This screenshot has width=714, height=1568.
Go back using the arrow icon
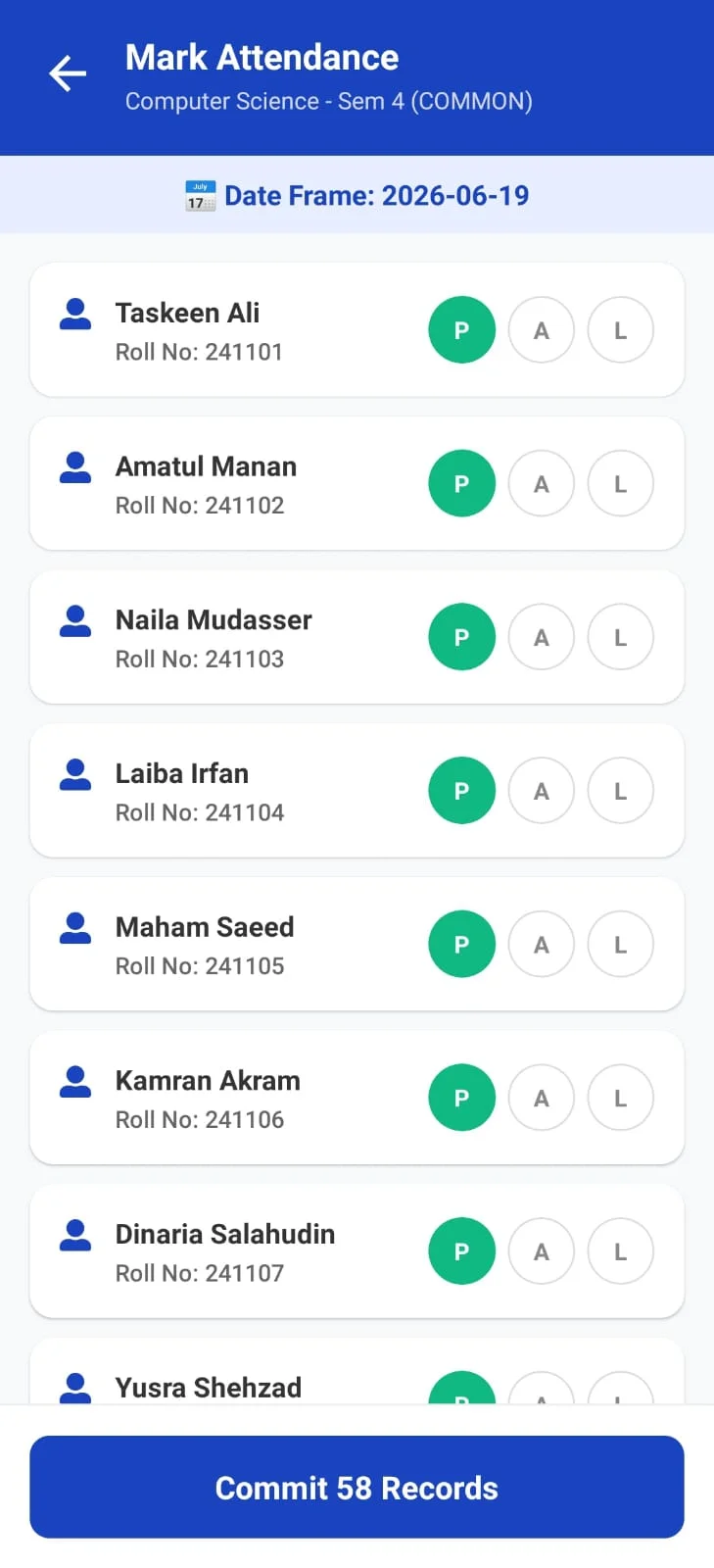point(68,73)
